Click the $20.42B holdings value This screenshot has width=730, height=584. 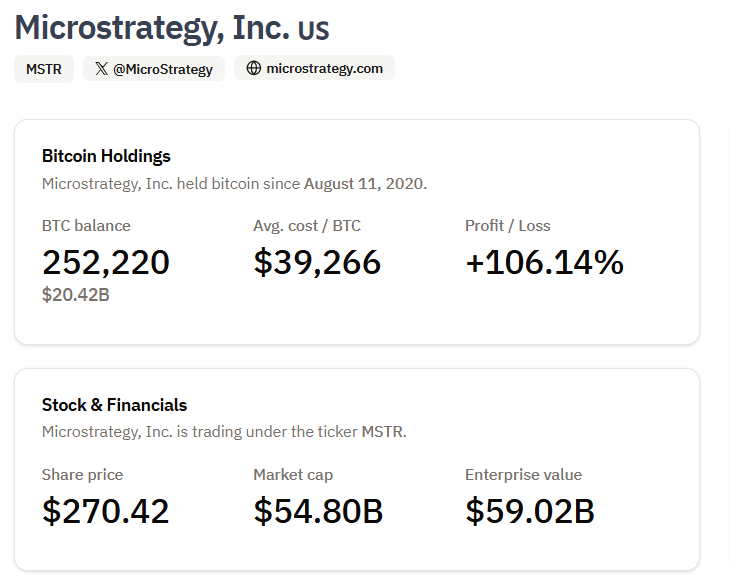75,295
